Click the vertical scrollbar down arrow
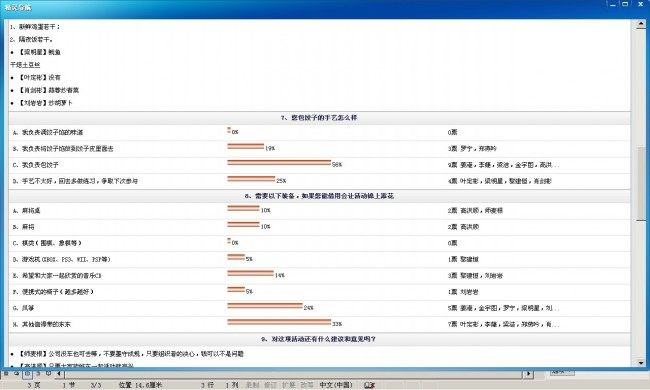The image size is (650, 390). 641,363
